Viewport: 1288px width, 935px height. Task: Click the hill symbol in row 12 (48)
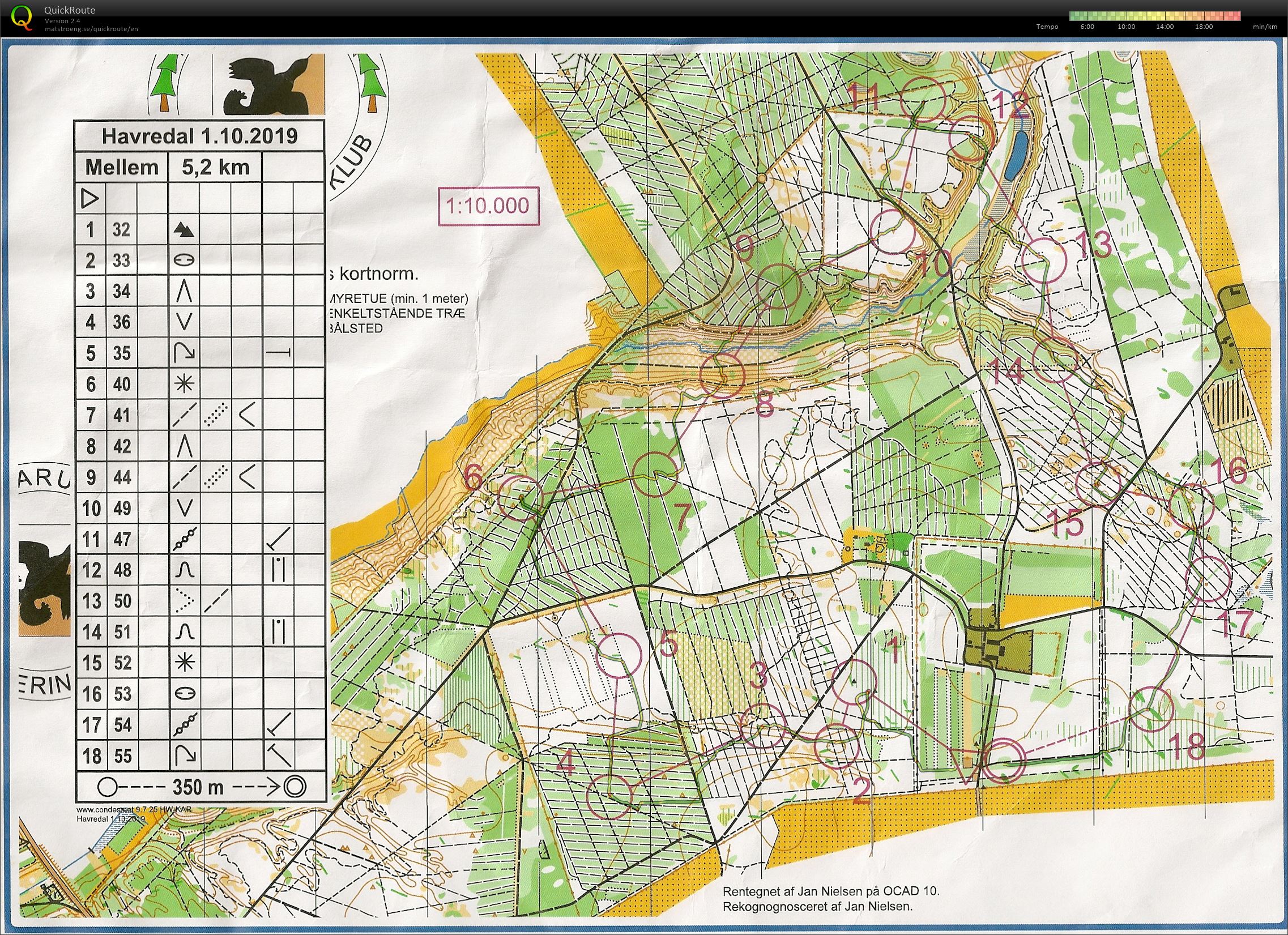click(x=184, y=570)
